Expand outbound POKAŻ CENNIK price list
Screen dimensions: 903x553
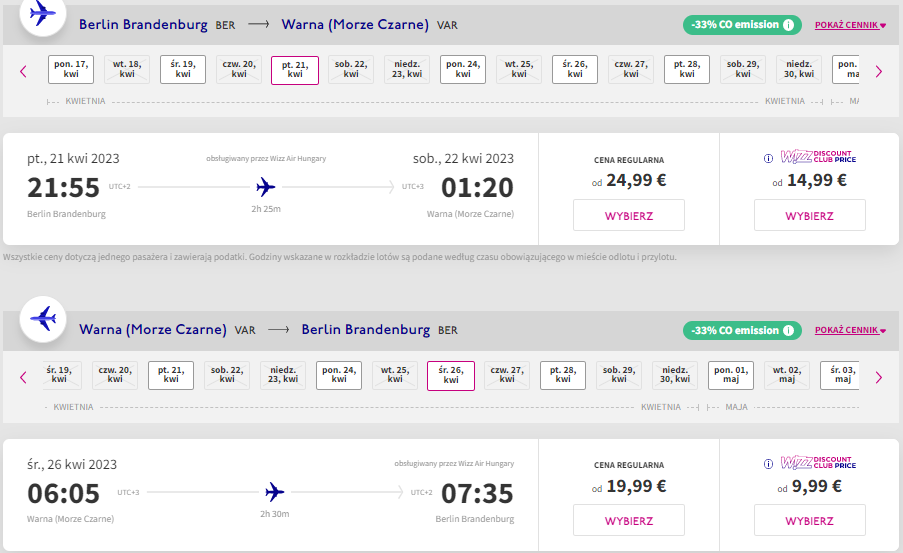(x=850, y=25)
